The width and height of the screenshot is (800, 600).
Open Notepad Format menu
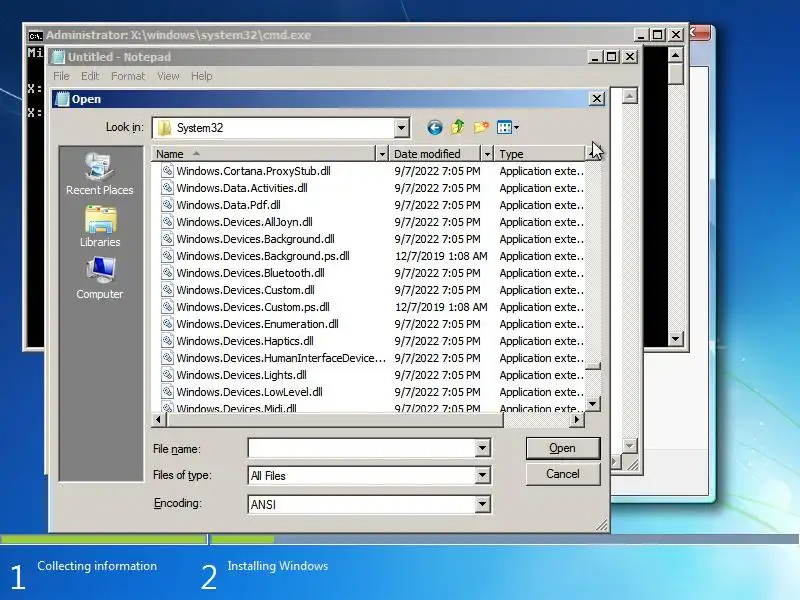tap(128, 76)
